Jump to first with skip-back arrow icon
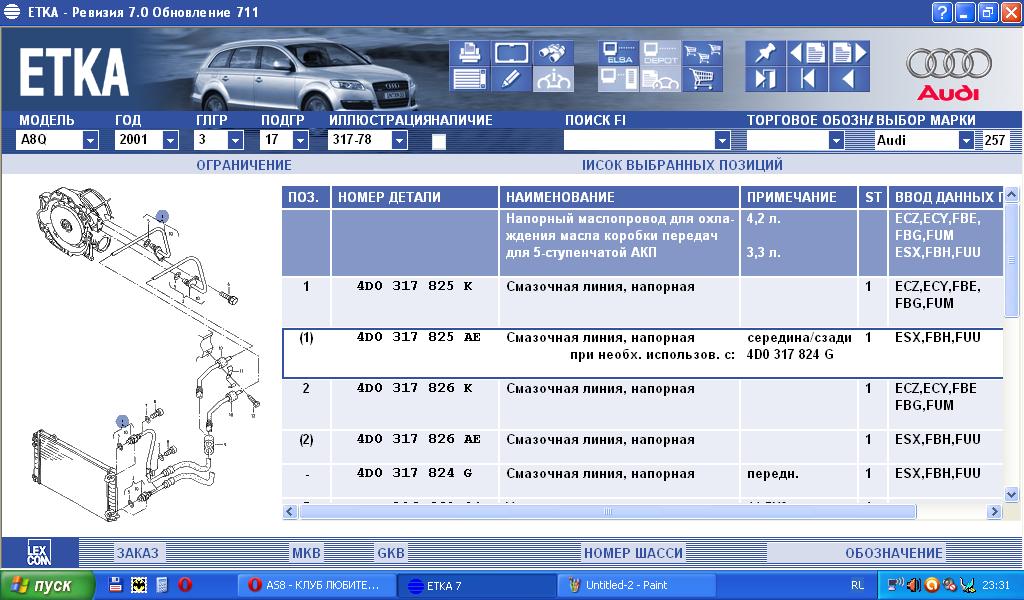 click(807, 78)
